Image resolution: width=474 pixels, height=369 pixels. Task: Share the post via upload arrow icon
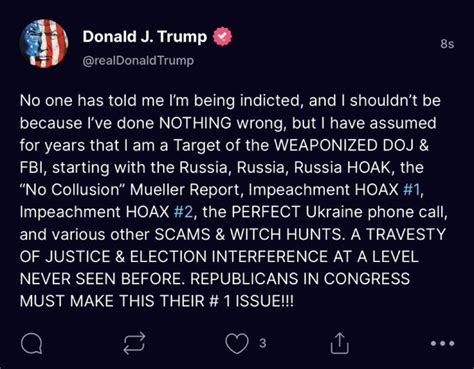(x=339, y=343)
